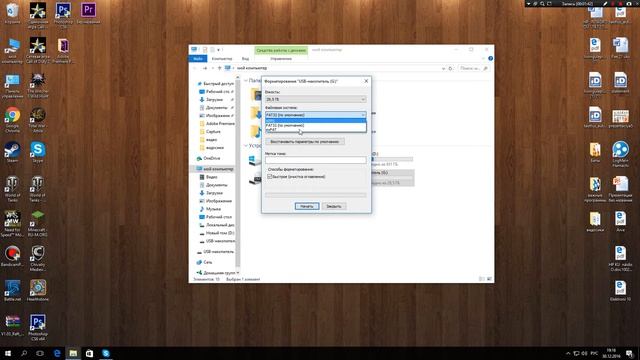
Task: Open the Action Center notifications icon
Action: tap(630, 353)
